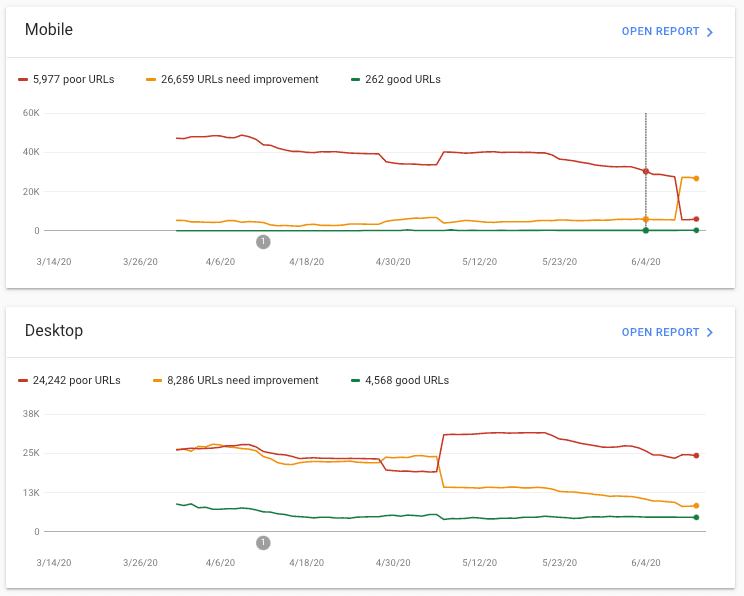Click the green swatch for Desktop good URLs
The image size is (744, 596).
[357, 380]
